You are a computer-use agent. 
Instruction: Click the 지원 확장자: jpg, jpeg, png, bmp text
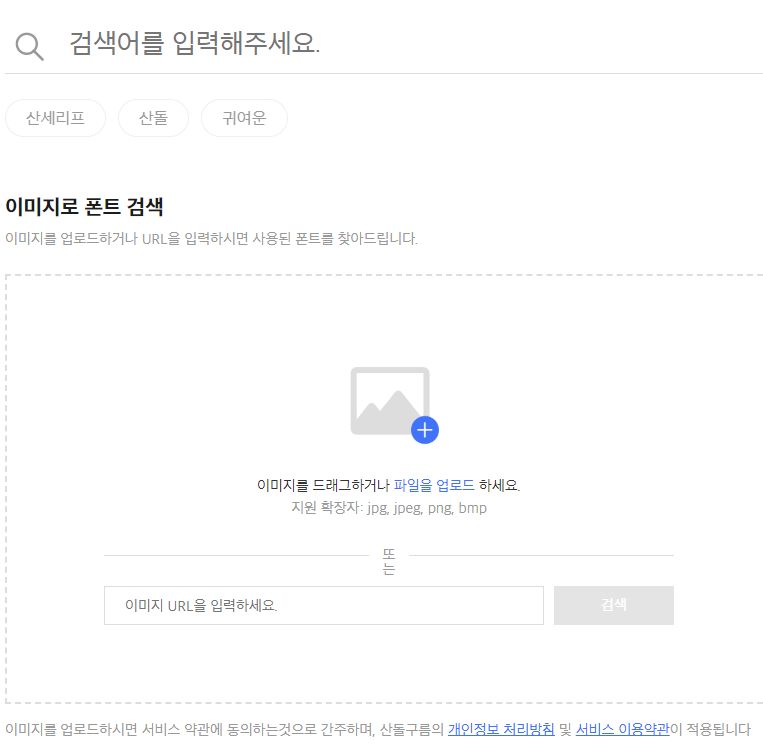(x=389, y=508)
